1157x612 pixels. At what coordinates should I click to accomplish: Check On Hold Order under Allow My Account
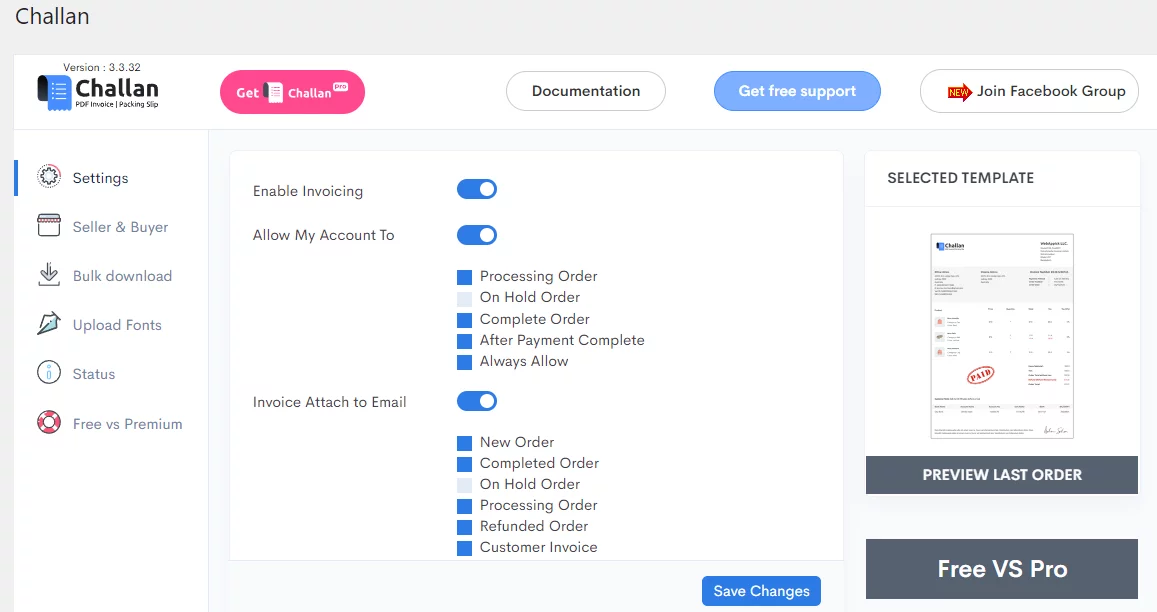(464, 299)
